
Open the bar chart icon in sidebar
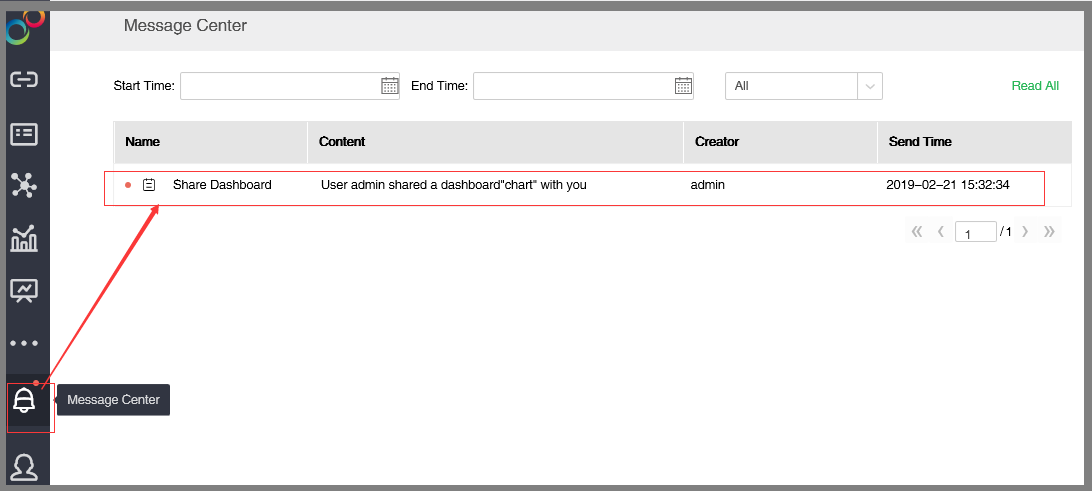[24, 238]
